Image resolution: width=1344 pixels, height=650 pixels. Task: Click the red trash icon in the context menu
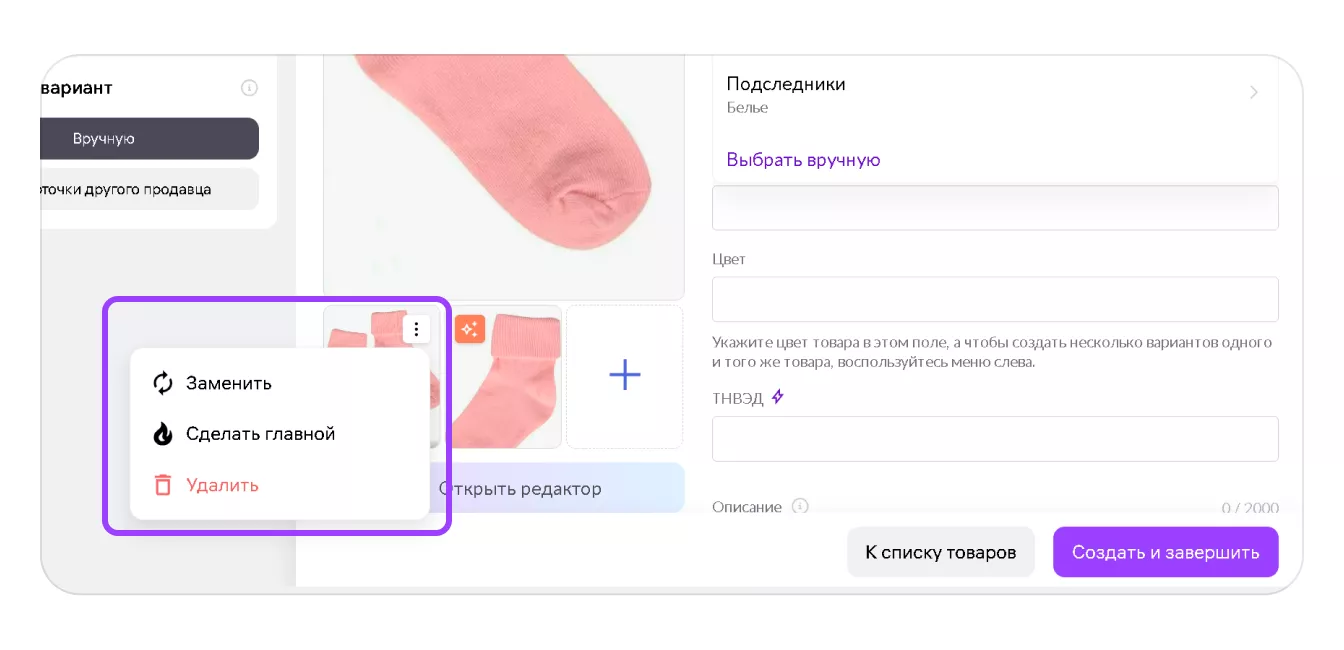(x=163, y=485)
